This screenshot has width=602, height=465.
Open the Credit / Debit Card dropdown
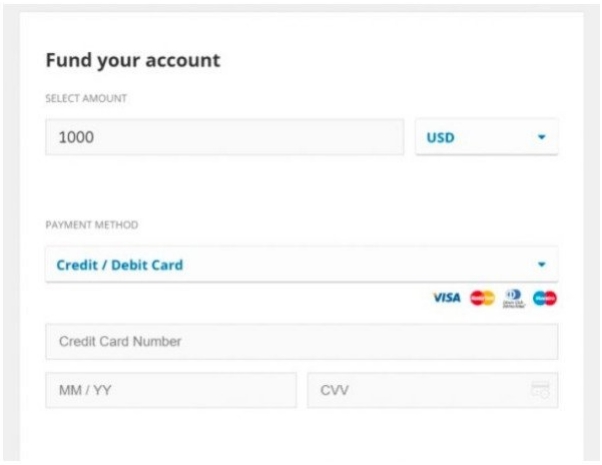(301, 265)
